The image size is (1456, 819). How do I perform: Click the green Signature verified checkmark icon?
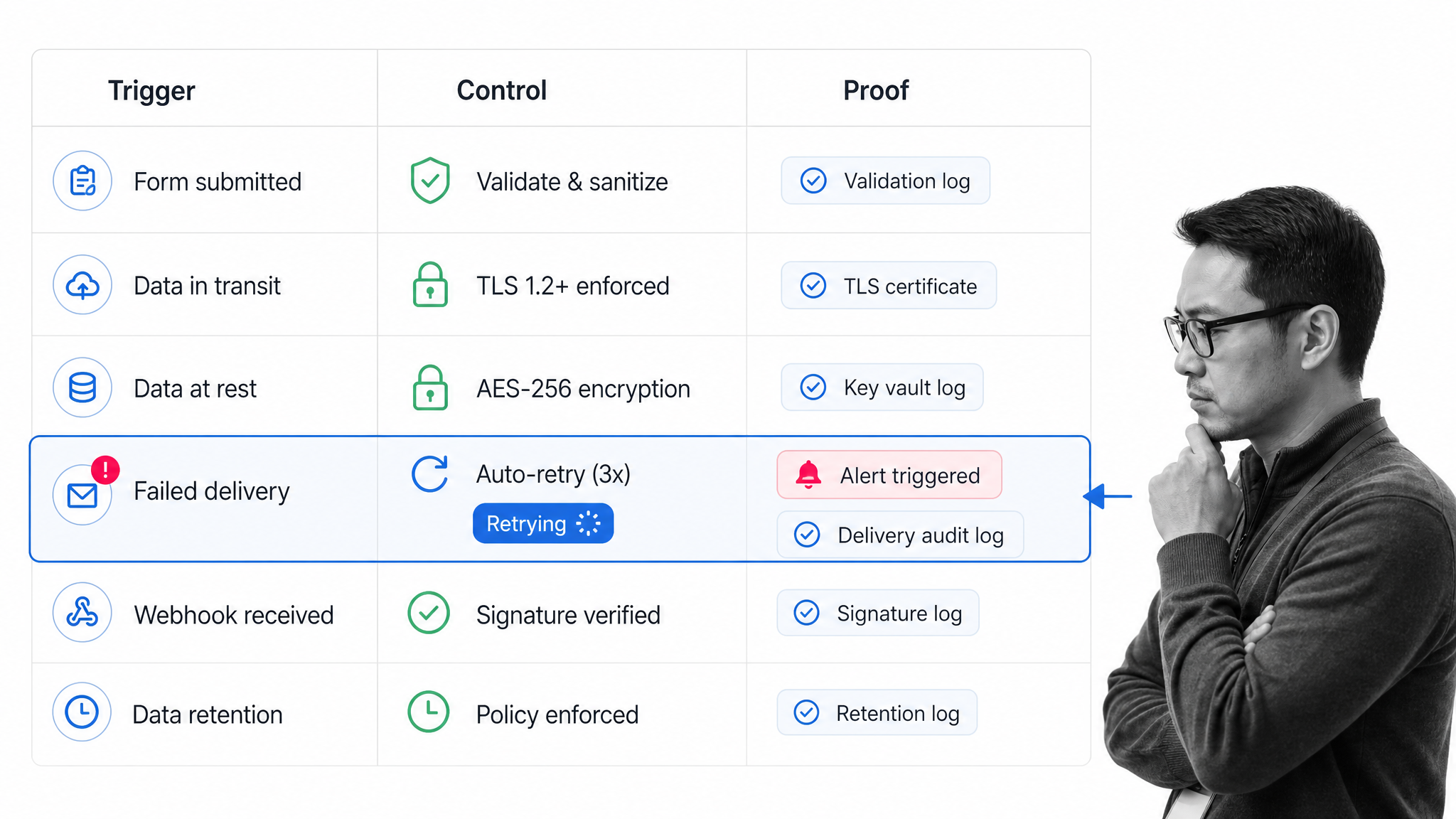[429, 613]
